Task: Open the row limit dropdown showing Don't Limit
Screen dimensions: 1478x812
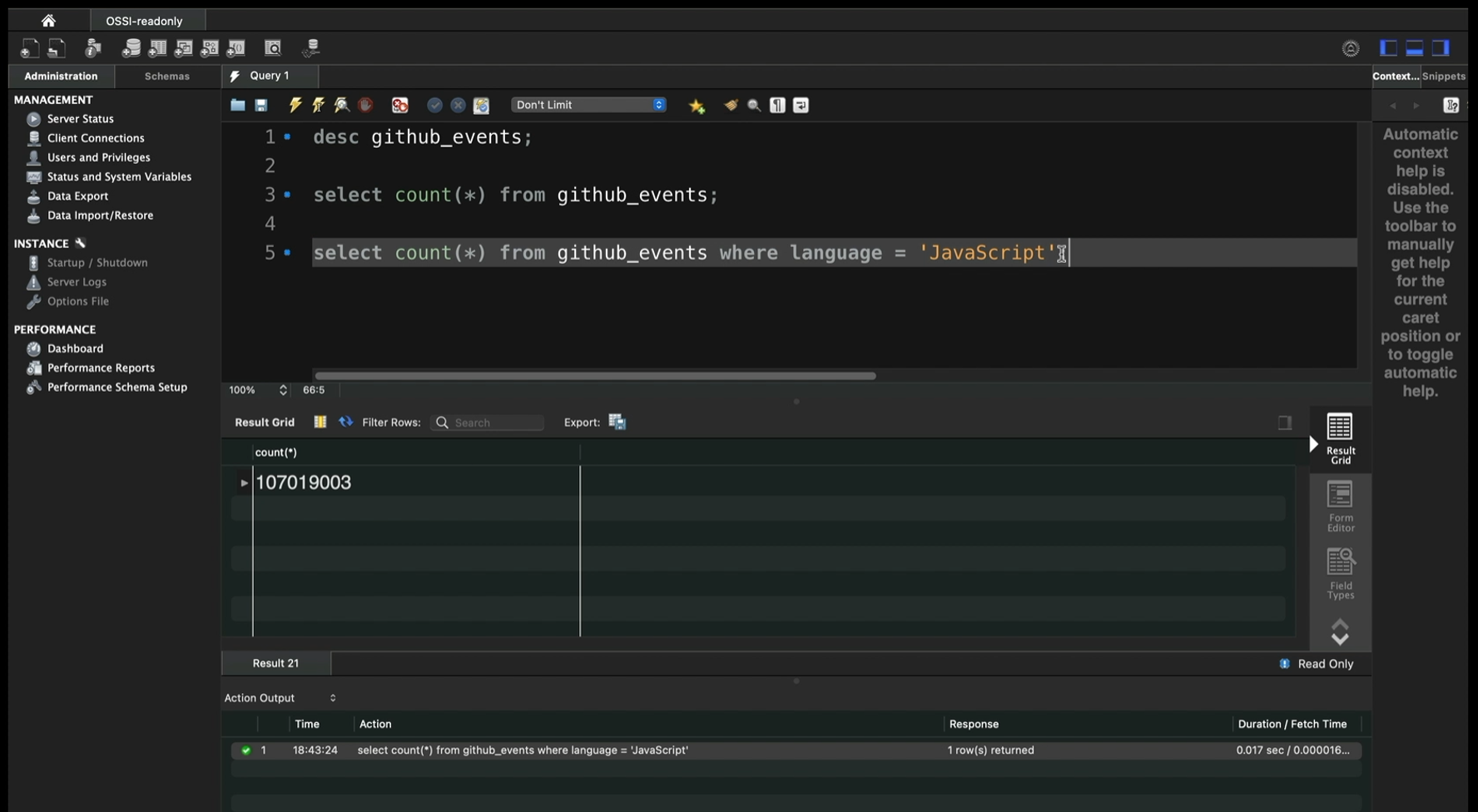Action: click(x=588, y=105)
